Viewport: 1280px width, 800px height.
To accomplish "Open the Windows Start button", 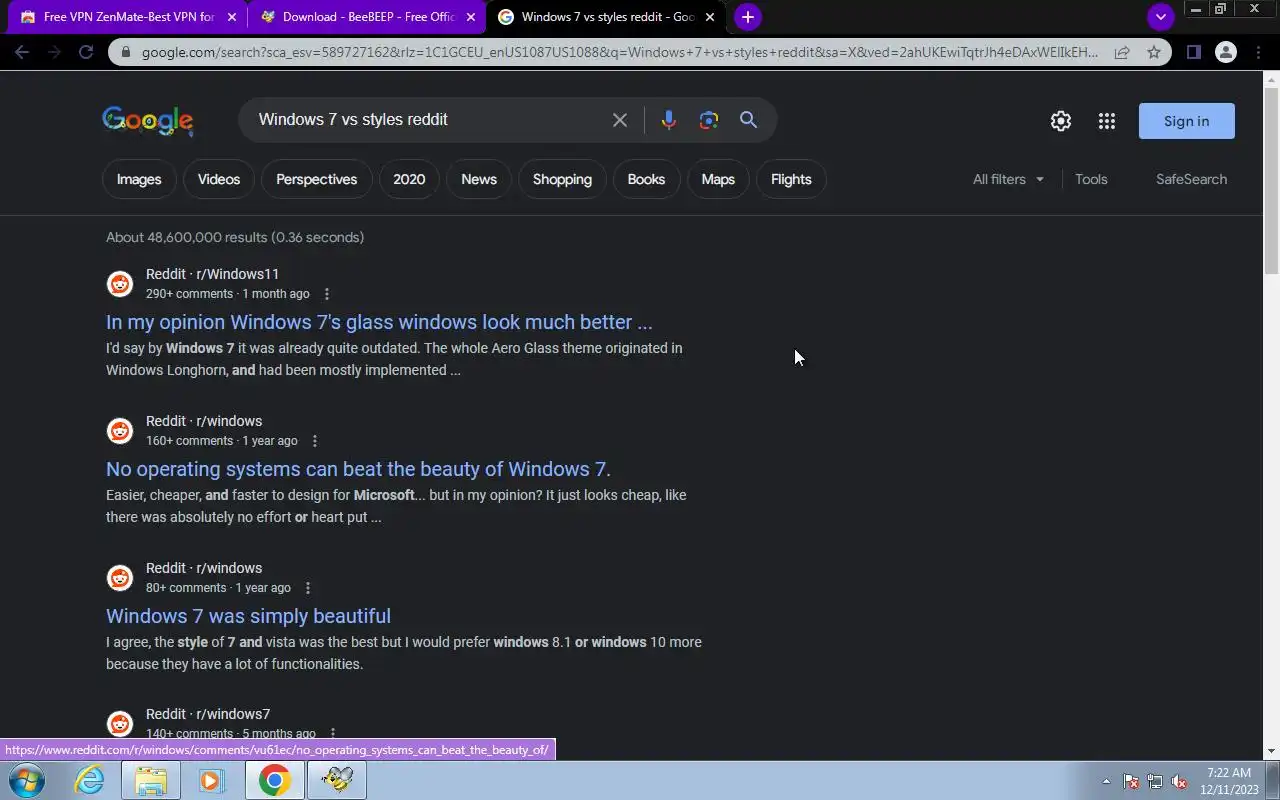I will [x=26, y=780].
